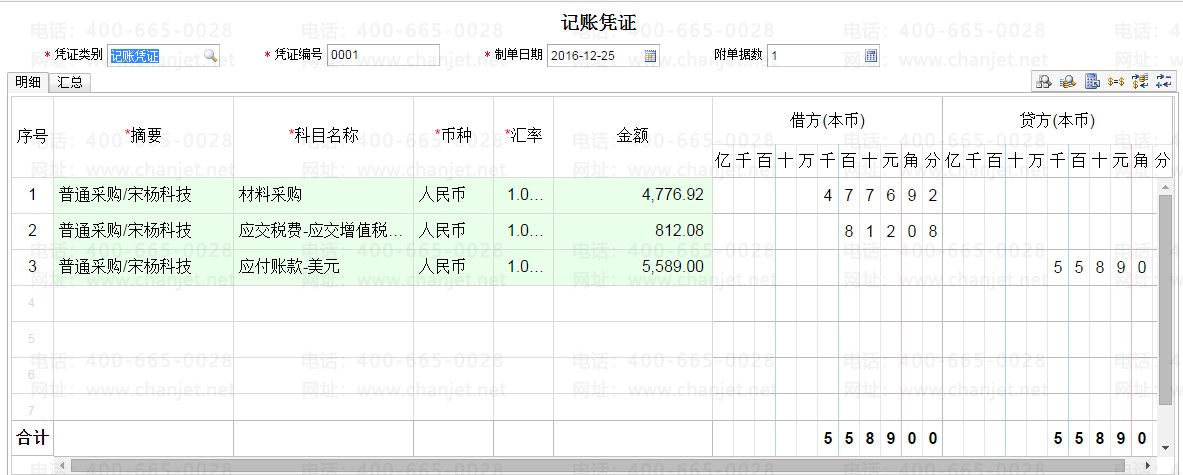This screenshot has width=1183, height=475.
Task: Click the $=$ balance amount icon
Action: [x=1116, y=81]
